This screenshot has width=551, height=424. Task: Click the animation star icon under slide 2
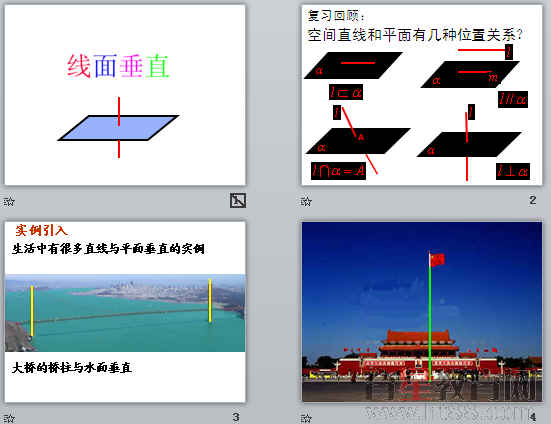306,201
